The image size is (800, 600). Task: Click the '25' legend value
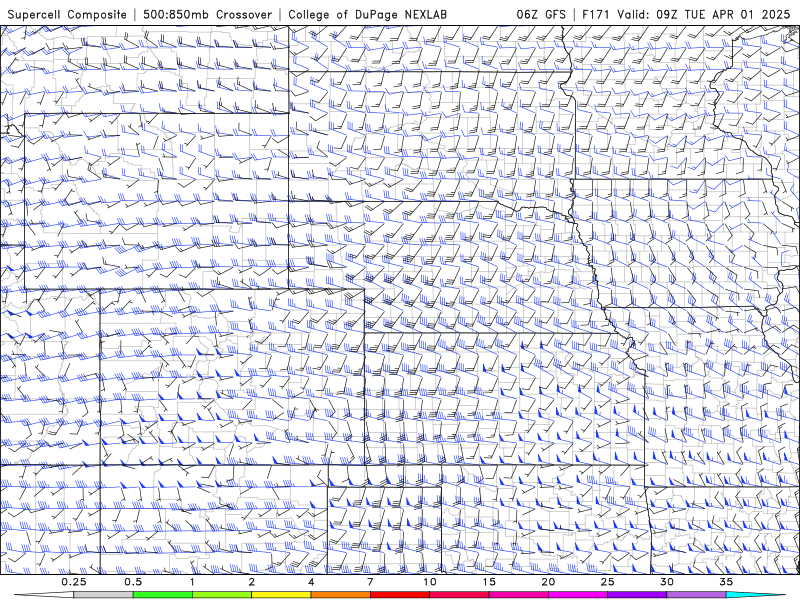[607, 582]
